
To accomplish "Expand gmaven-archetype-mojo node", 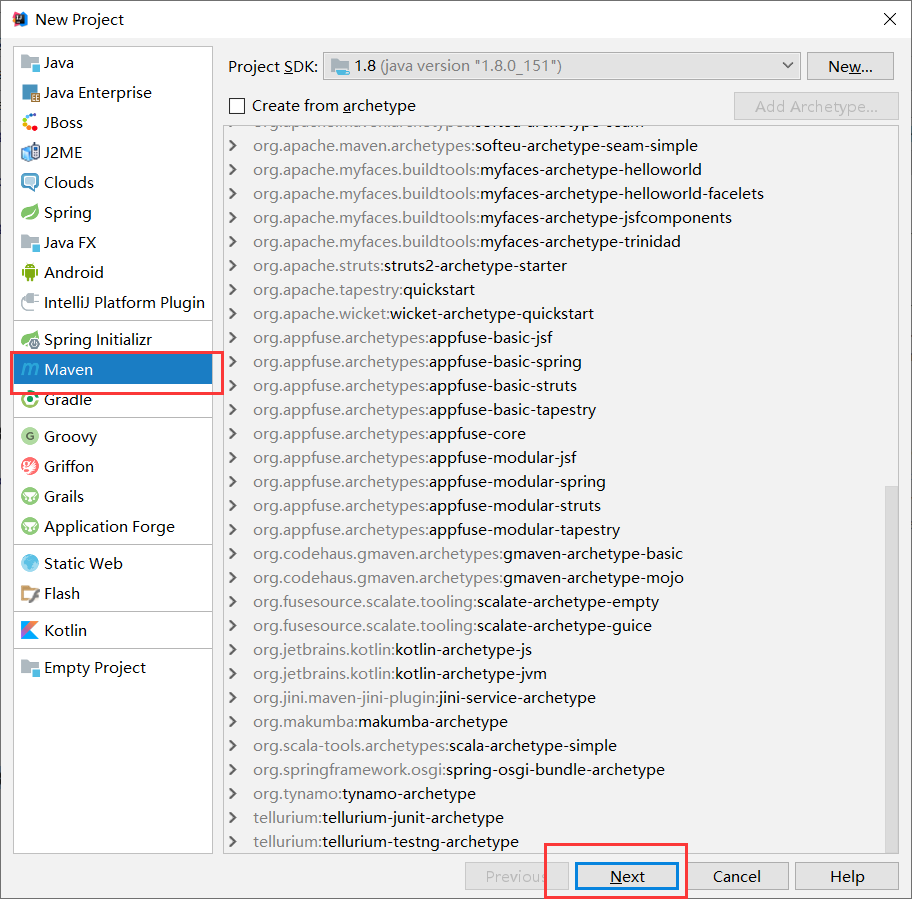I will click(x=233, y=577).
